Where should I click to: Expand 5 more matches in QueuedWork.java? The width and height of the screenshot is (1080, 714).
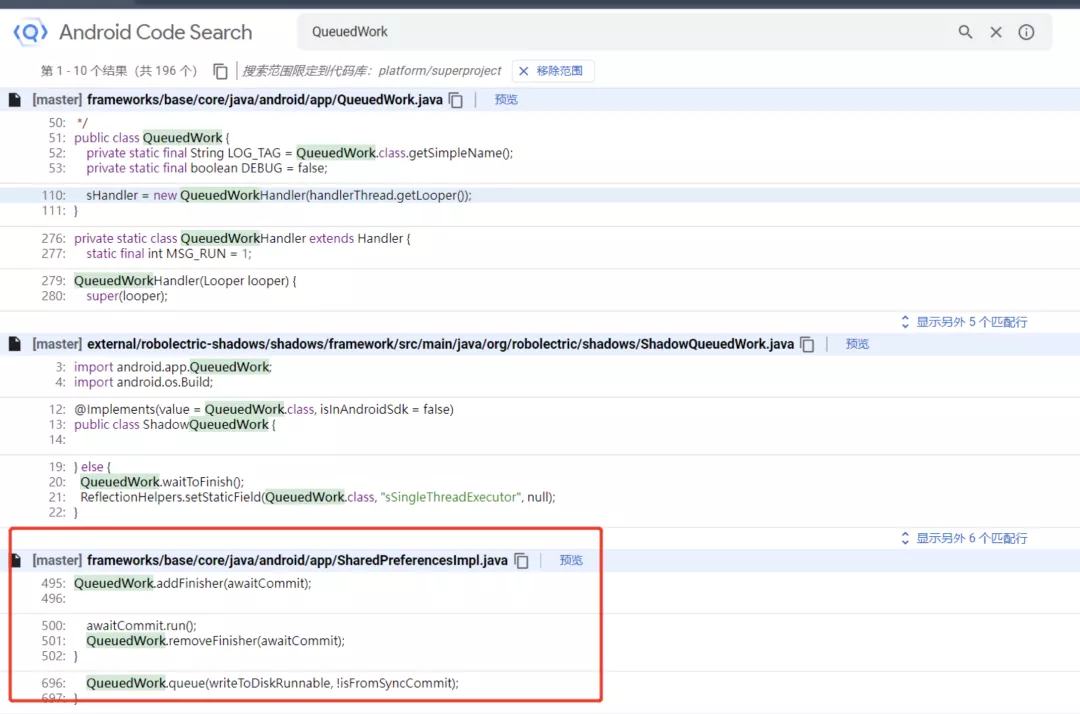click(x=964, y=322)
